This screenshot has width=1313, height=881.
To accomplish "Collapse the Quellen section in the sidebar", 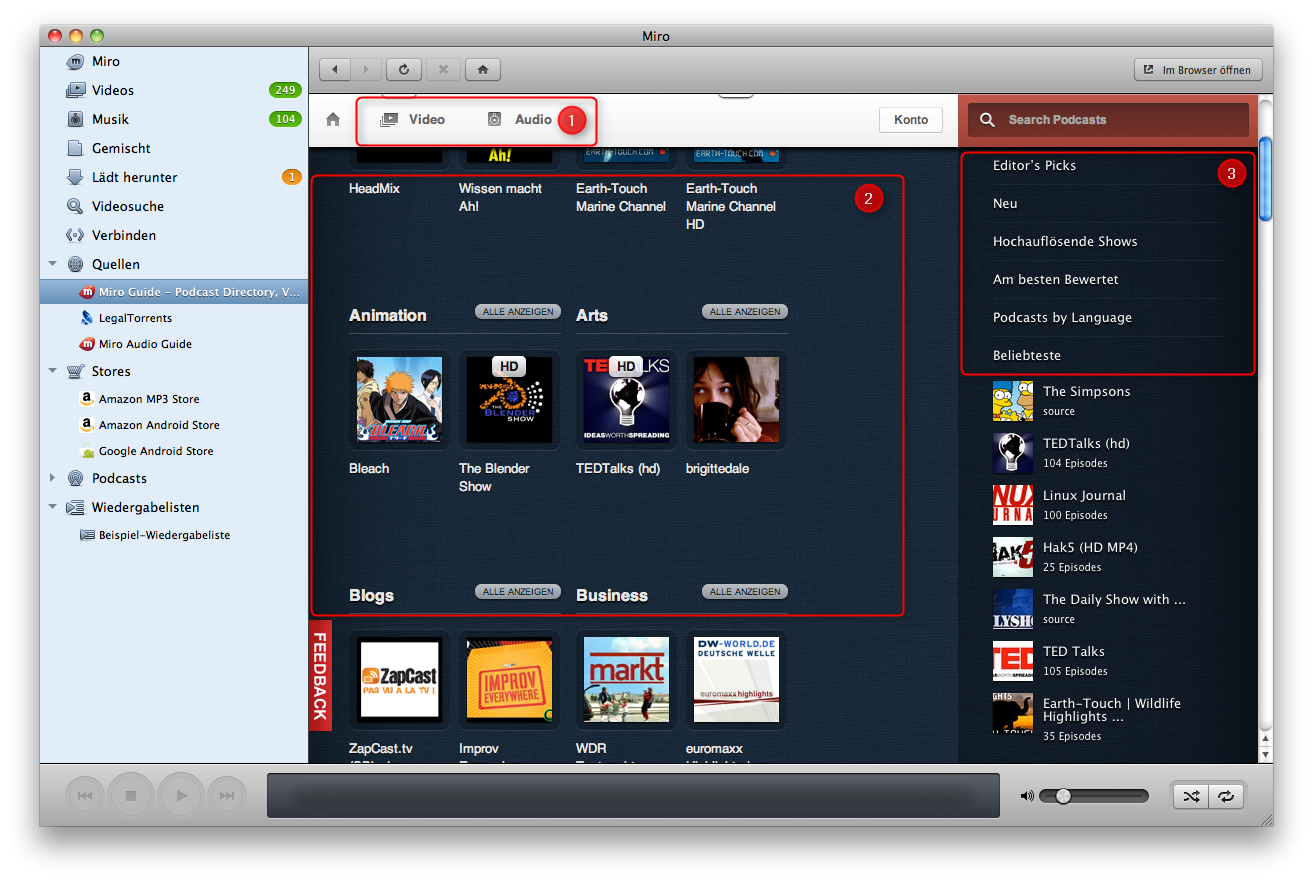I will (x=52, y=264).
